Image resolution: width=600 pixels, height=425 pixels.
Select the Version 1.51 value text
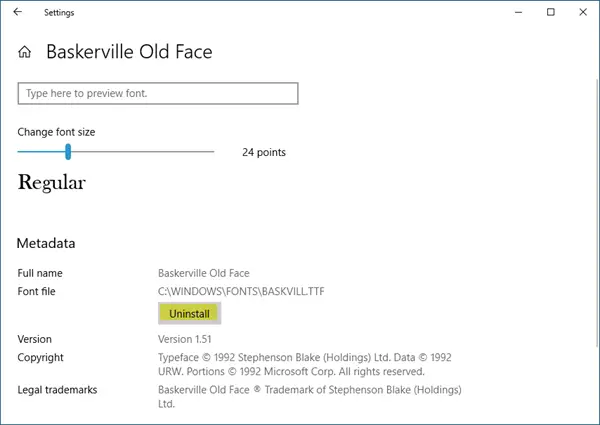pos(185,339)
